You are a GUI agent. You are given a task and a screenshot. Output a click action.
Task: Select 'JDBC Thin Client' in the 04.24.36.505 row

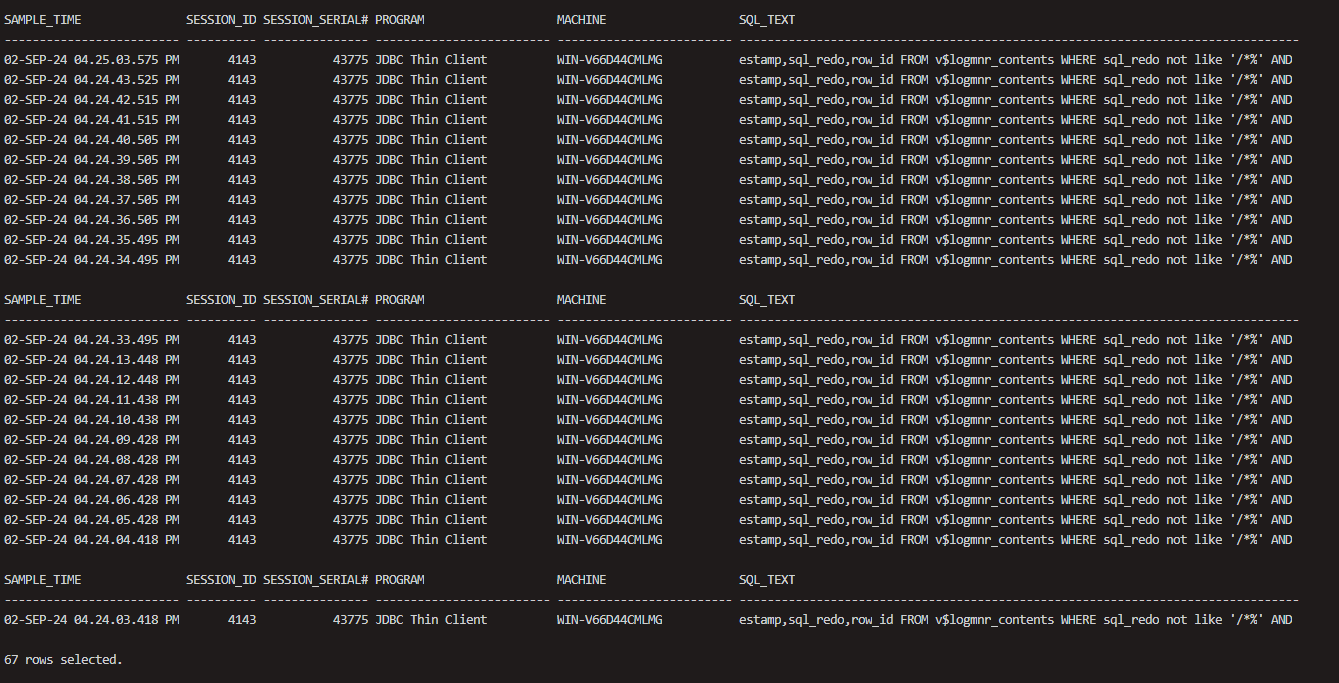[431, 220]
